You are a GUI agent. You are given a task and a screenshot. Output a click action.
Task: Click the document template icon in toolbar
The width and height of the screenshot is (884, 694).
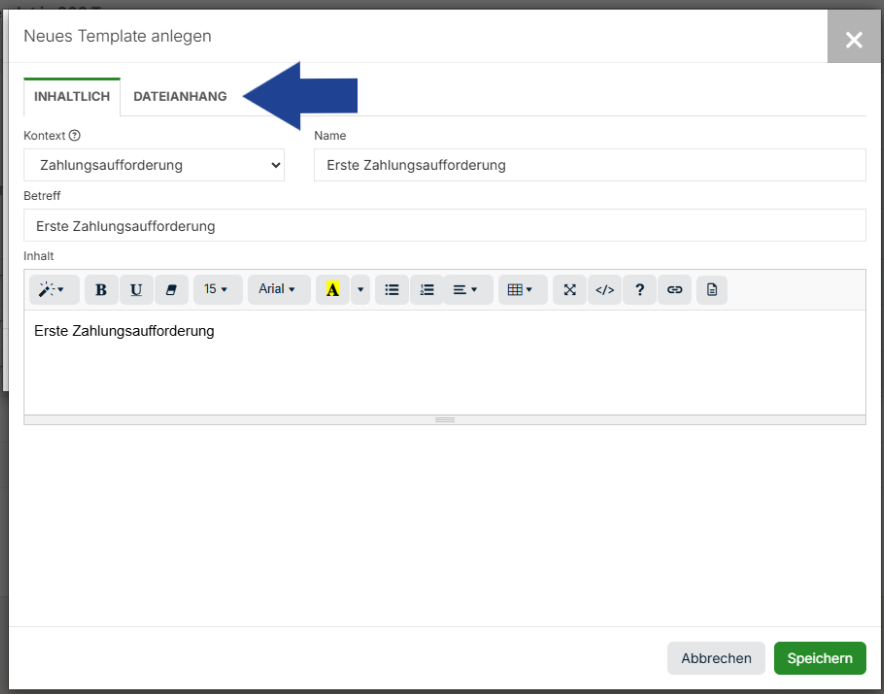click(x=711, y=290)
